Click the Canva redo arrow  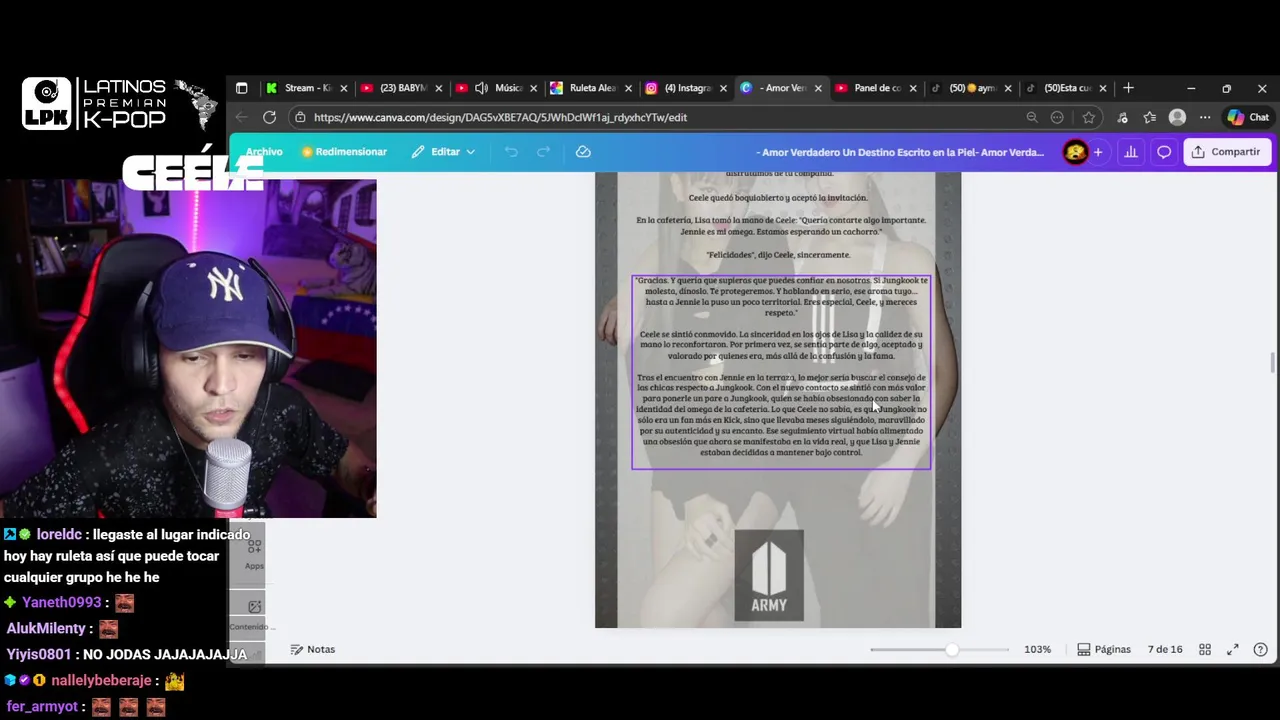tap(544, 152)
